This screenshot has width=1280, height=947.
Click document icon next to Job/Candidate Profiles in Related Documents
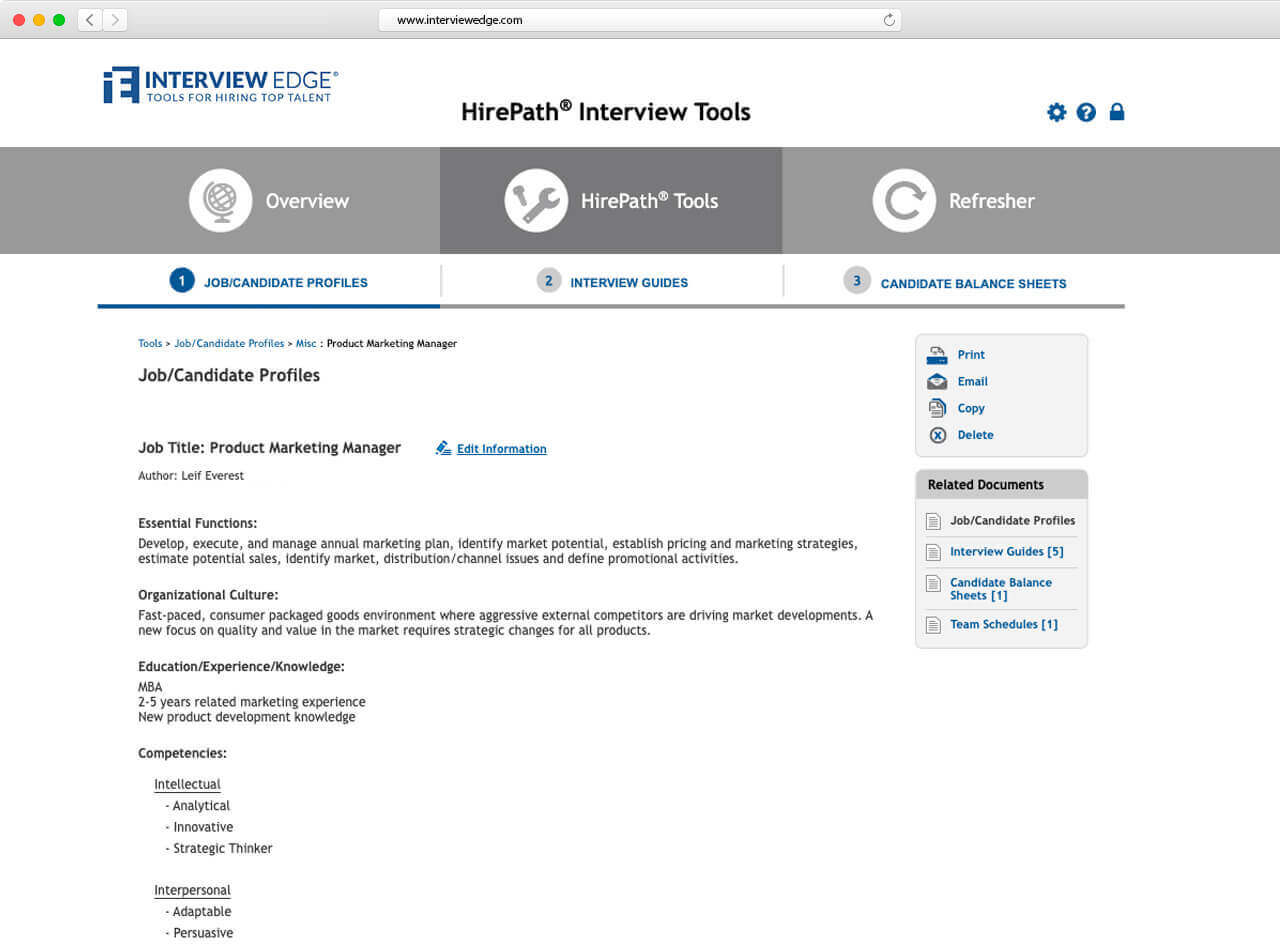coord(933,521)
